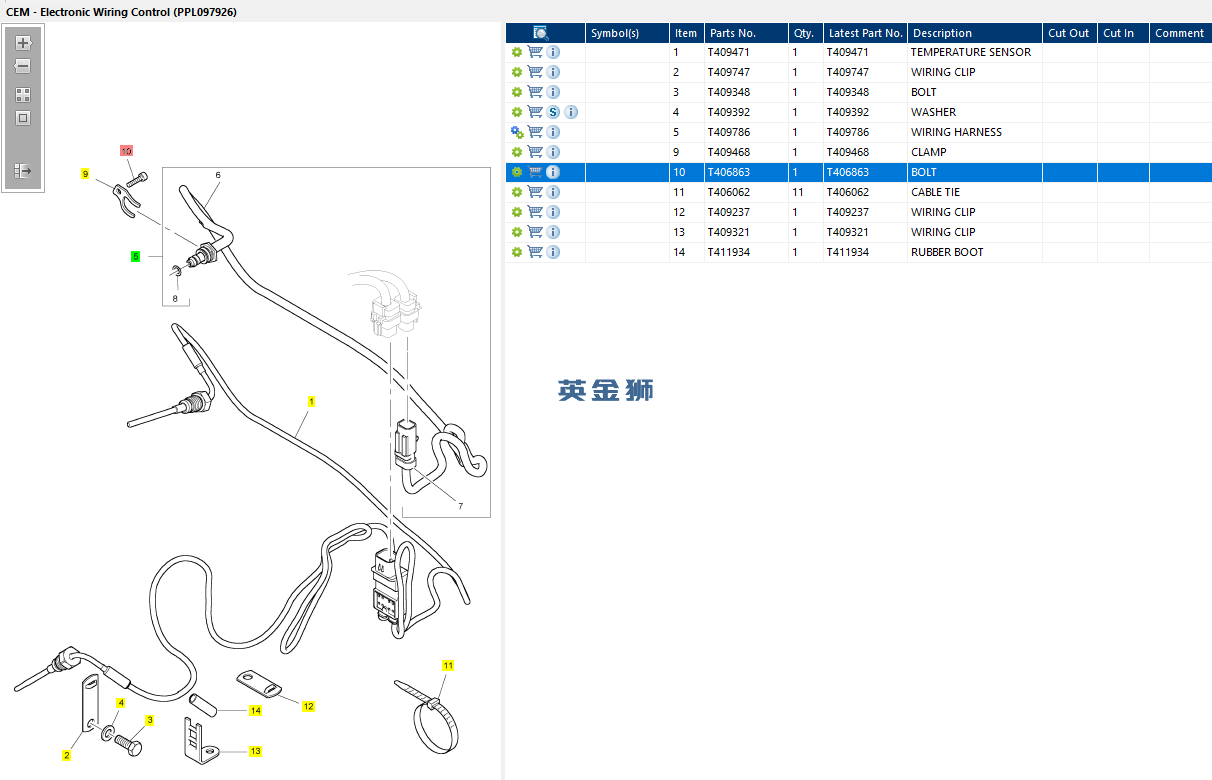Click gear icon for item 2 WIRING CLIP
The width and height of the screenshot is (1212, 780).
pos(517,72)
